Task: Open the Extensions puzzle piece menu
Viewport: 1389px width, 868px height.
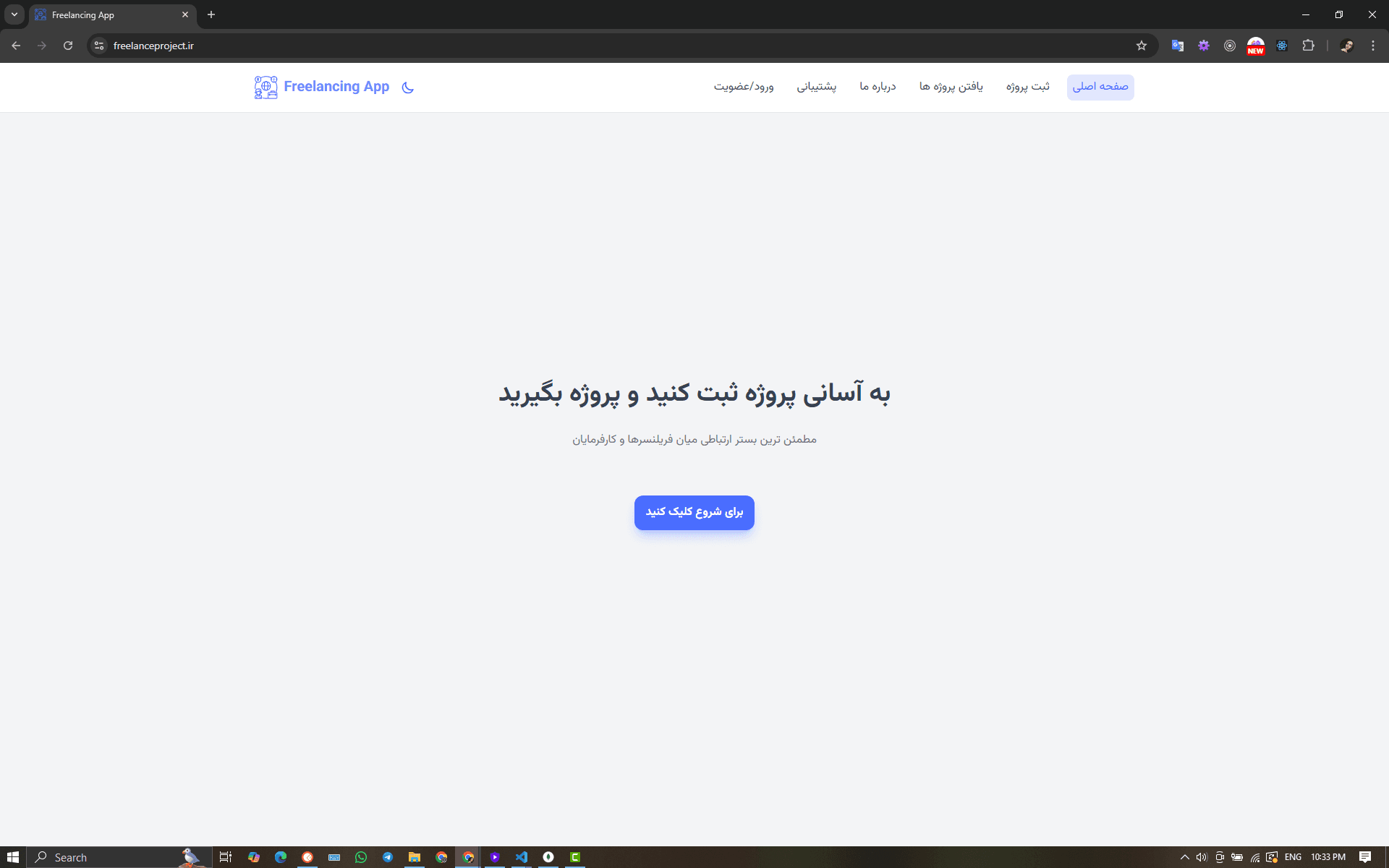Action: click(x=1308, y=46)
